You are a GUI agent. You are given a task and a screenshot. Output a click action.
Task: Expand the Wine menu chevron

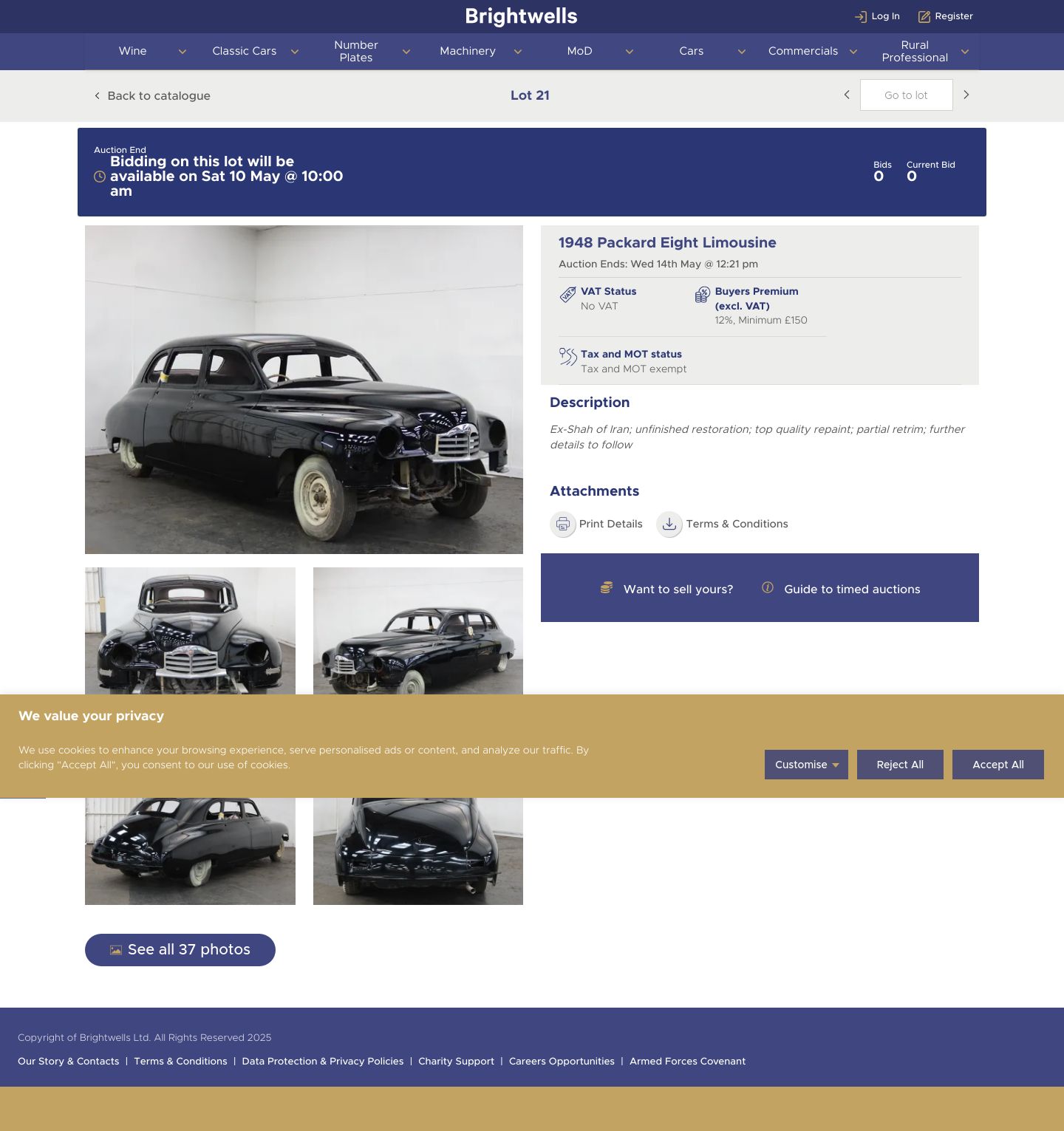pyautogui.click(x=183, y=52)
